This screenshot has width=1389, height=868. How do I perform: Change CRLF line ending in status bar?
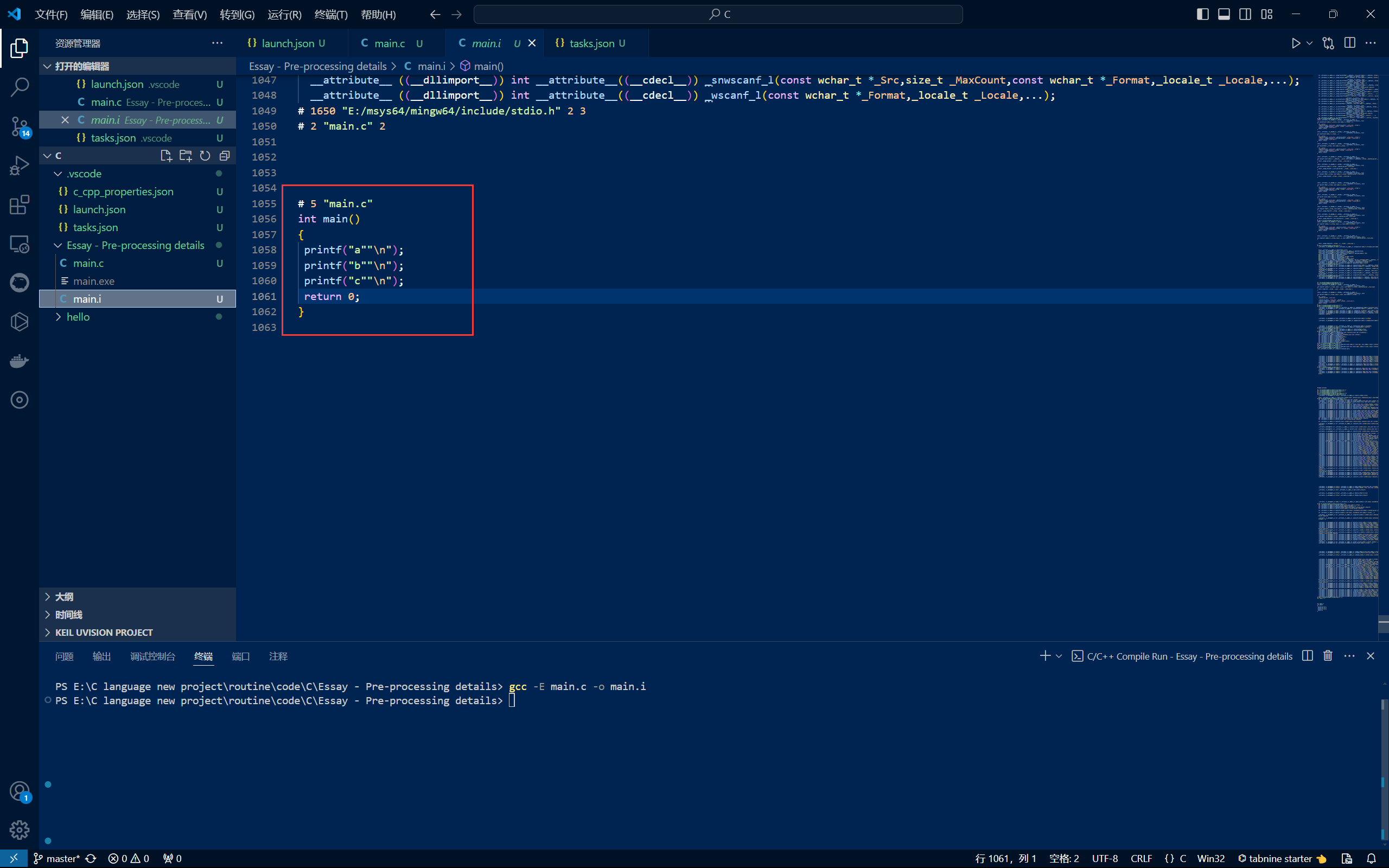point(1141,858)
